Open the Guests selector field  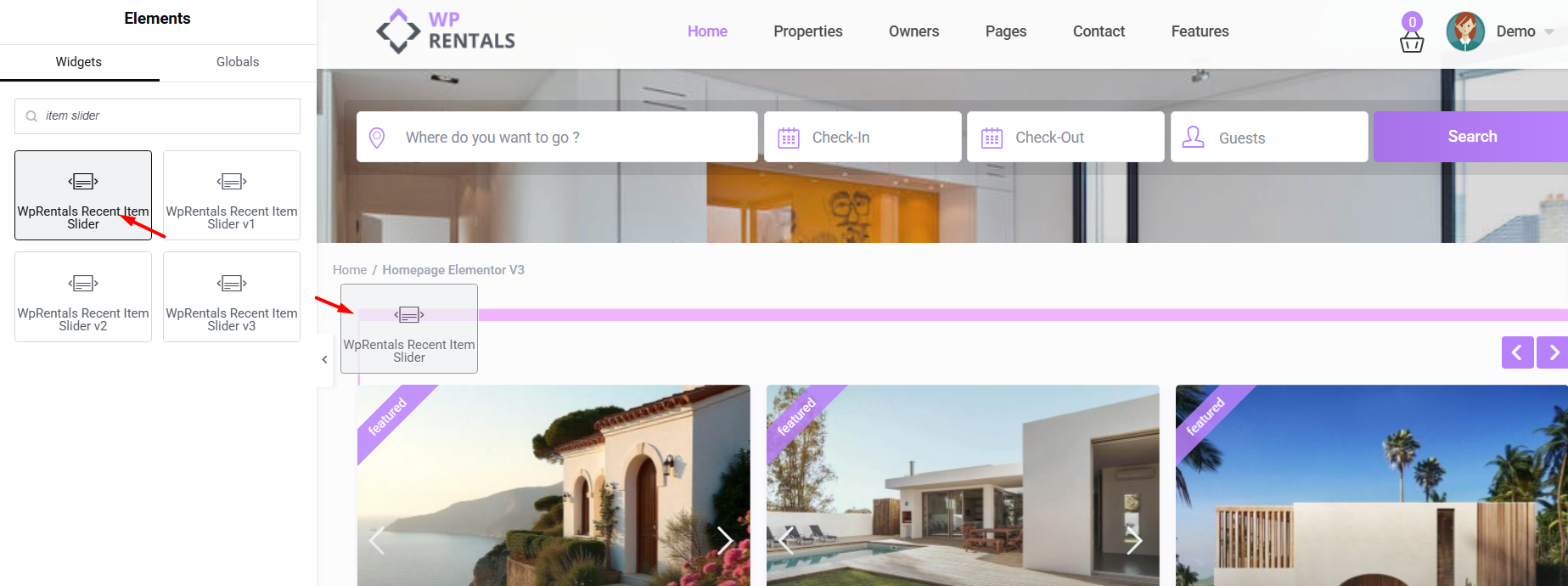tap(1269, 137)
